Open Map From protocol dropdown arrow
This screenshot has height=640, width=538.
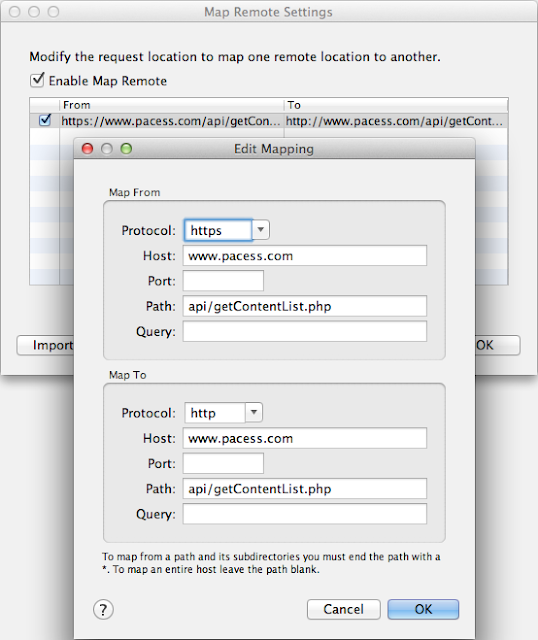coord(260,230)
